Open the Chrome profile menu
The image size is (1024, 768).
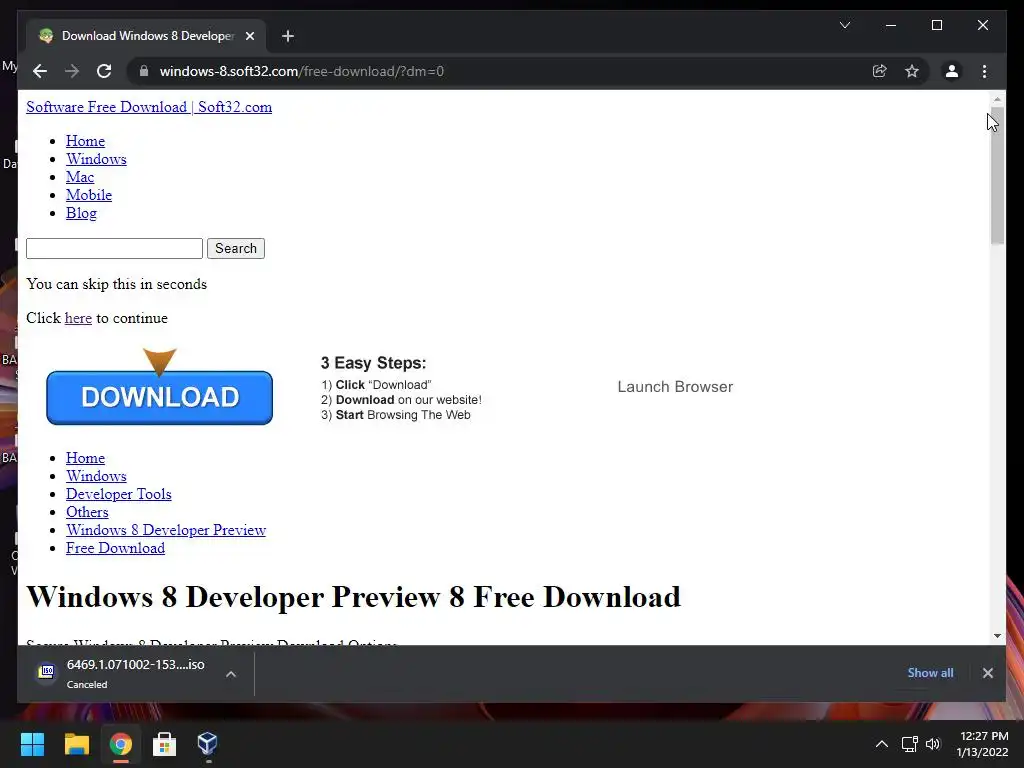tap(952, 71)
